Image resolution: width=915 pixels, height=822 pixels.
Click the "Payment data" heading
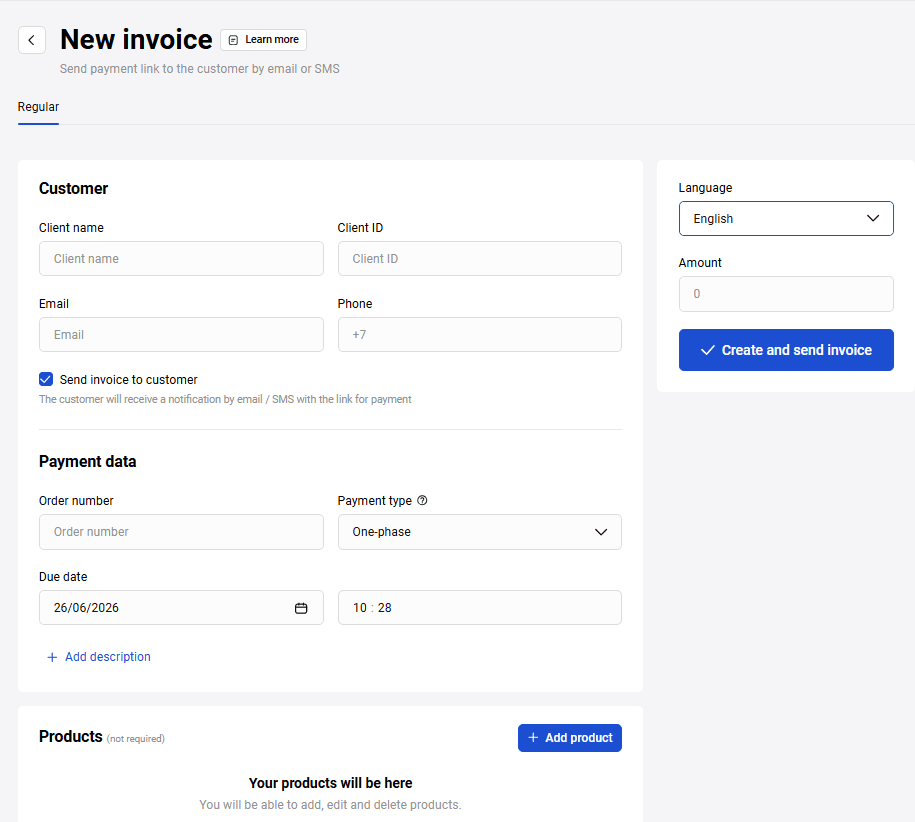point(88,461)
